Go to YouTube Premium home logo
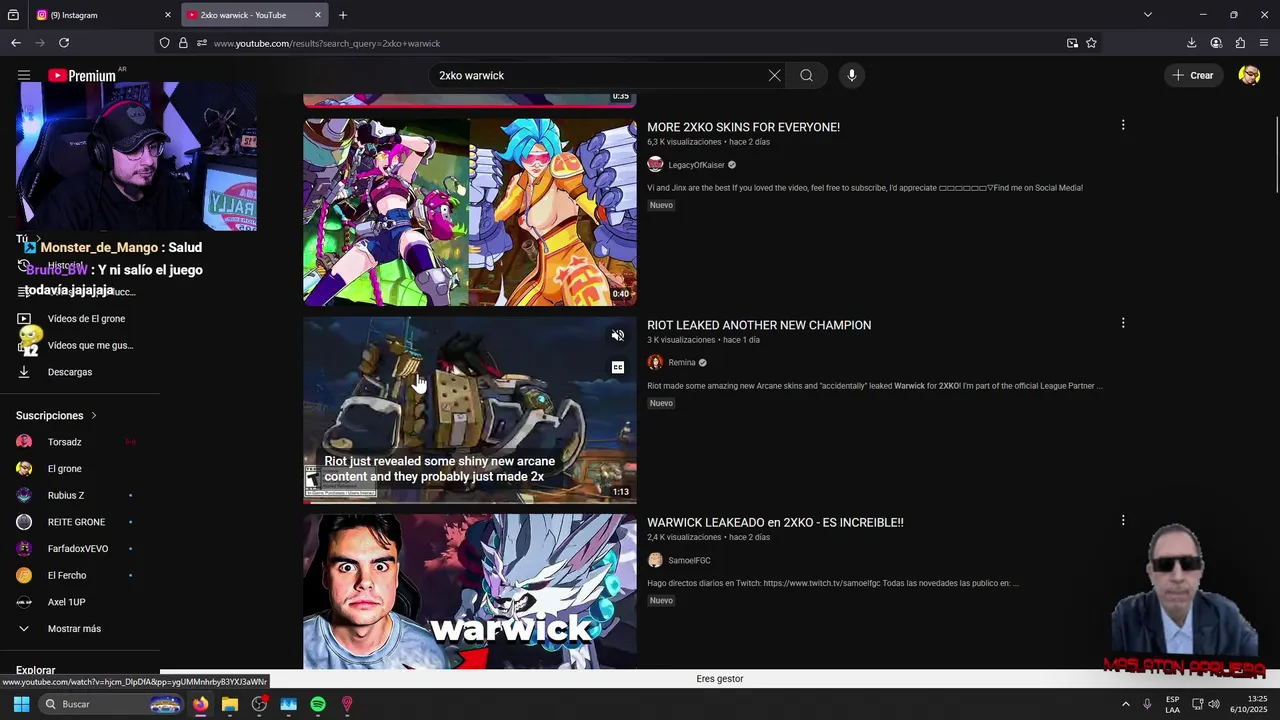 tap(82, 76)
